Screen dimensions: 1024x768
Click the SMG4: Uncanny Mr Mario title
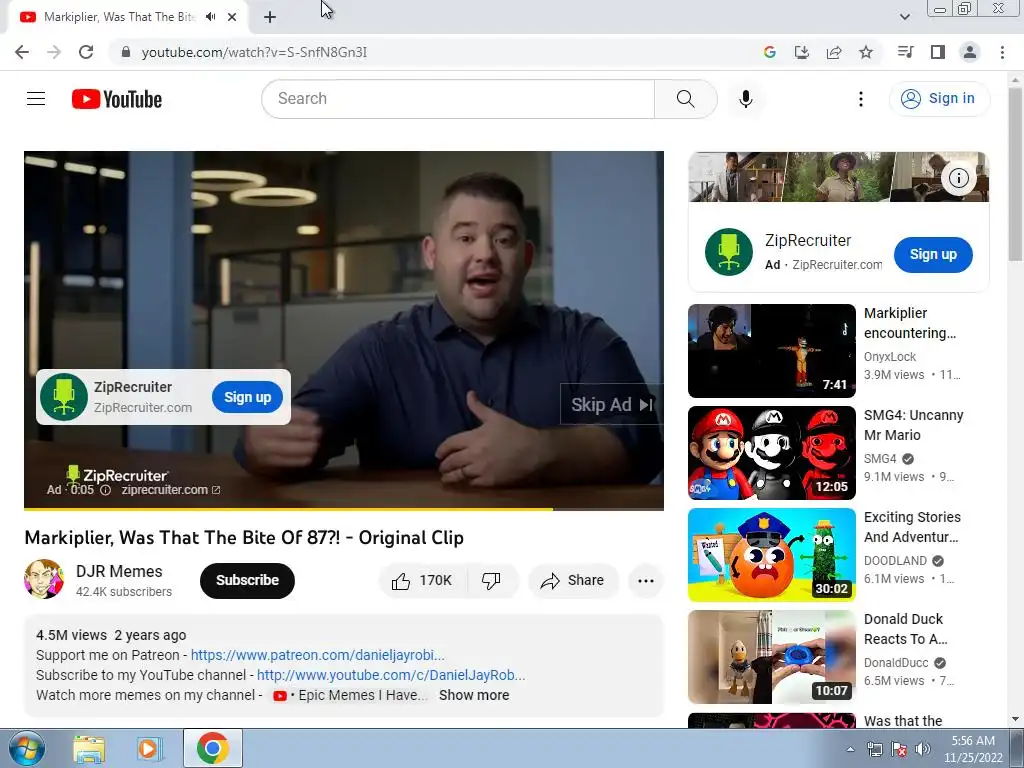(x=913, y=425)
